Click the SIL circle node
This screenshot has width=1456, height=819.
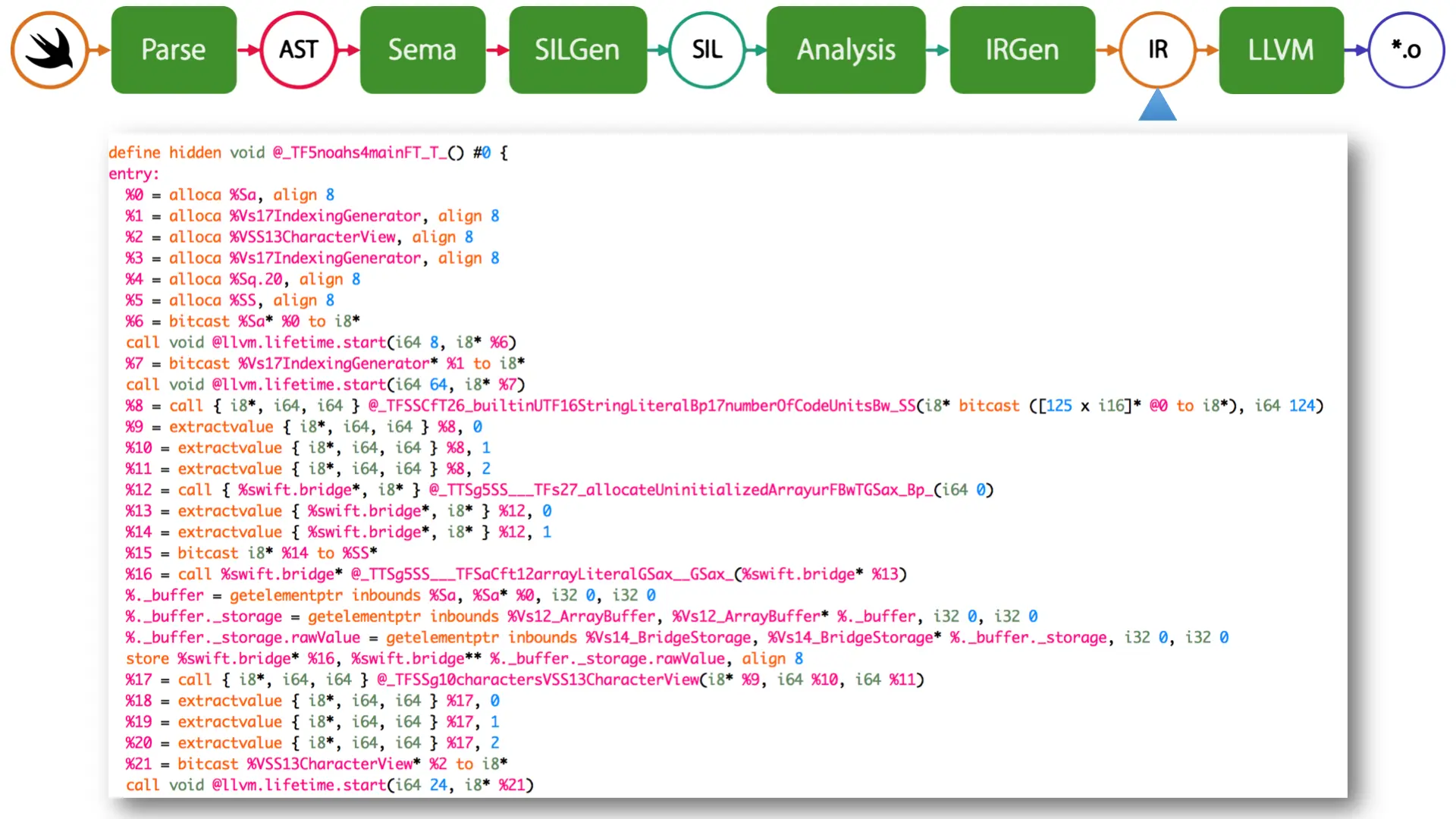point(707,50)
